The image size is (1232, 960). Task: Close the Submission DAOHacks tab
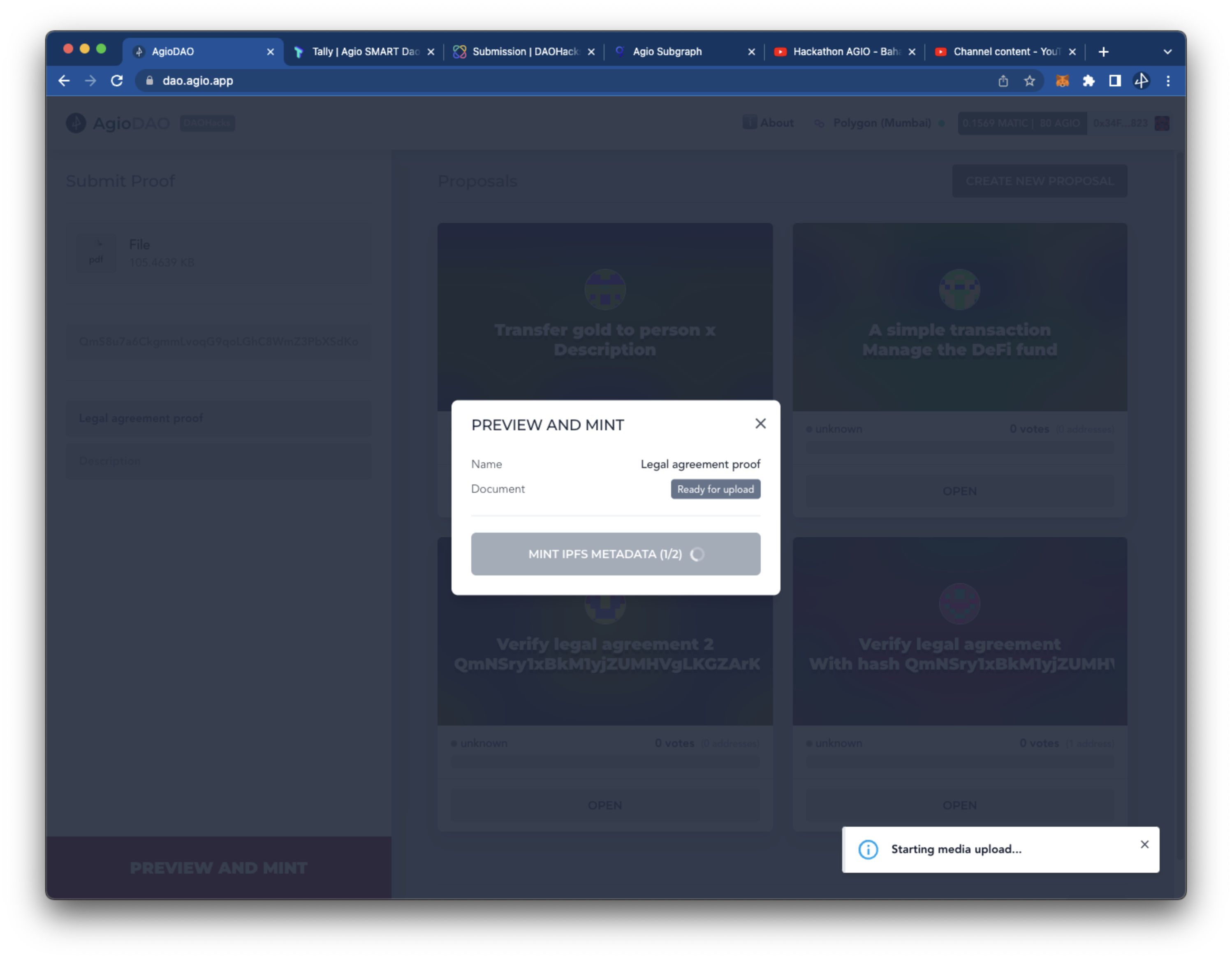point(591,52)
